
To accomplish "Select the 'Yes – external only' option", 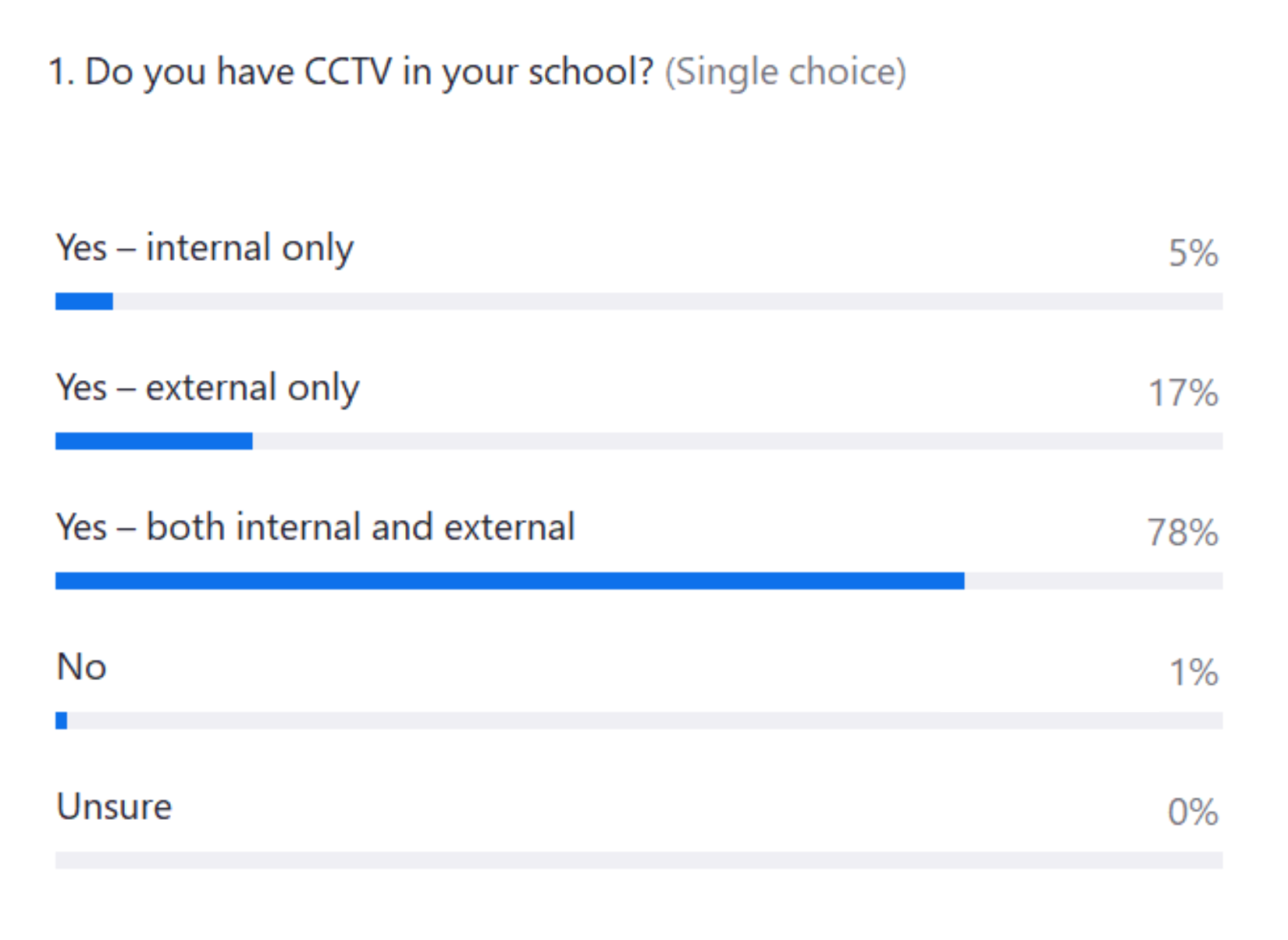I will pos(208,388).
